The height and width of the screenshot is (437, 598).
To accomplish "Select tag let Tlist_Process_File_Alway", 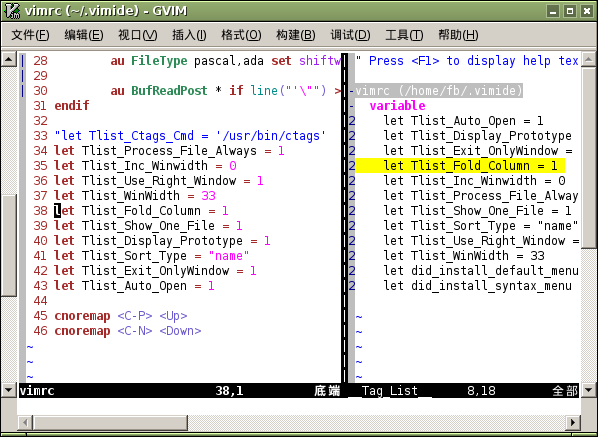I will click(x=481, y=196).
